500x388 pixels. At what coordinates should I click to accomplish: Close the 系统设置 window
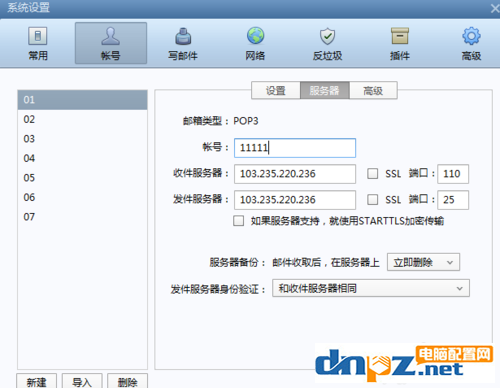click(x=495, y=8)
